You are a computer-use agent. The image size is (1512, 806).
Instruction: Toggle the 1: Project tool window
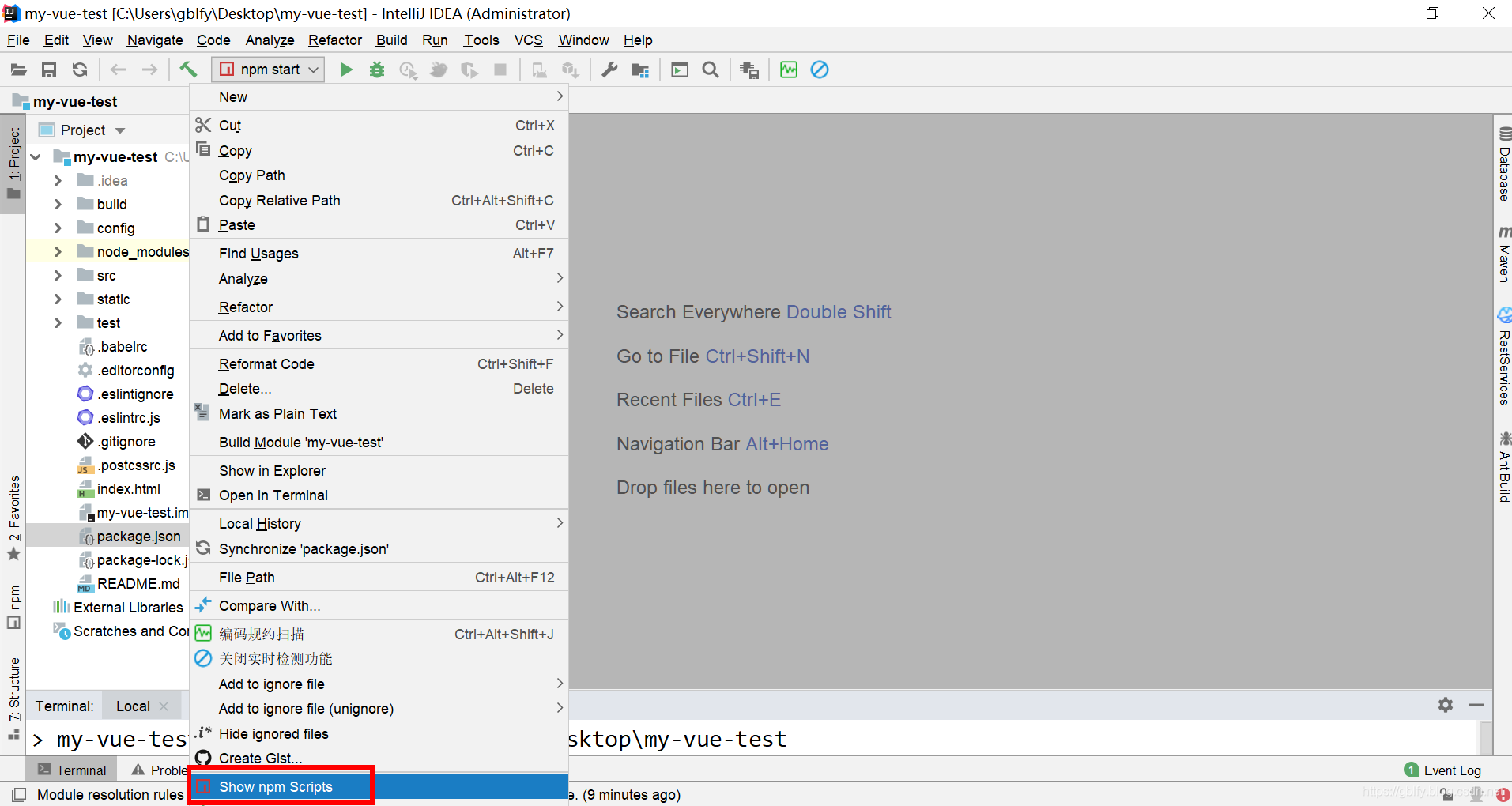[x=14, y=164]
